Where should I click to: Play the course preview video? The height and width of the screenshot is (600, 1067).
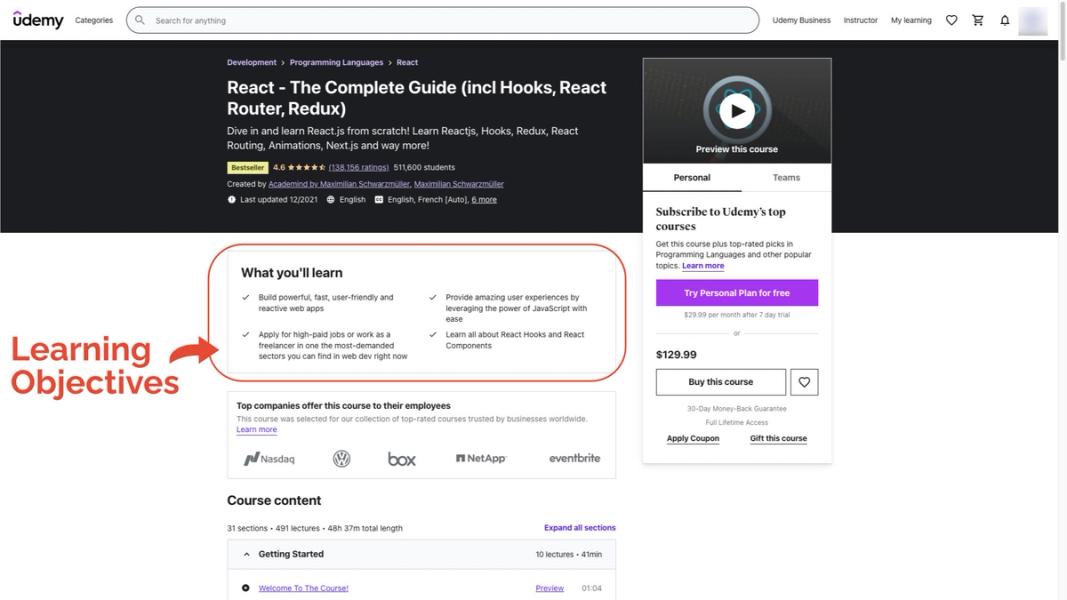[x=736, y=109]
